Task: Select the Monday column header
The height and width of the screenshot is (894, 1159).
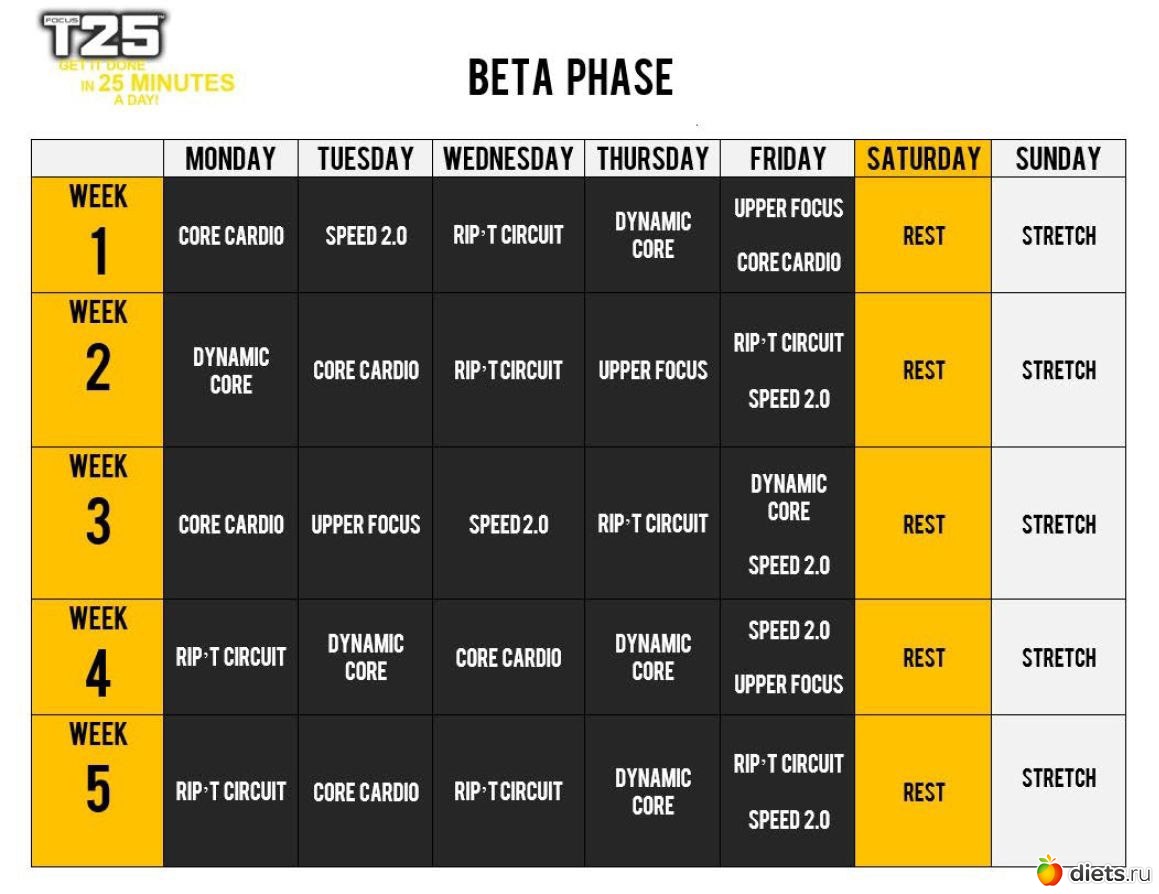Action: coord(230,159)
